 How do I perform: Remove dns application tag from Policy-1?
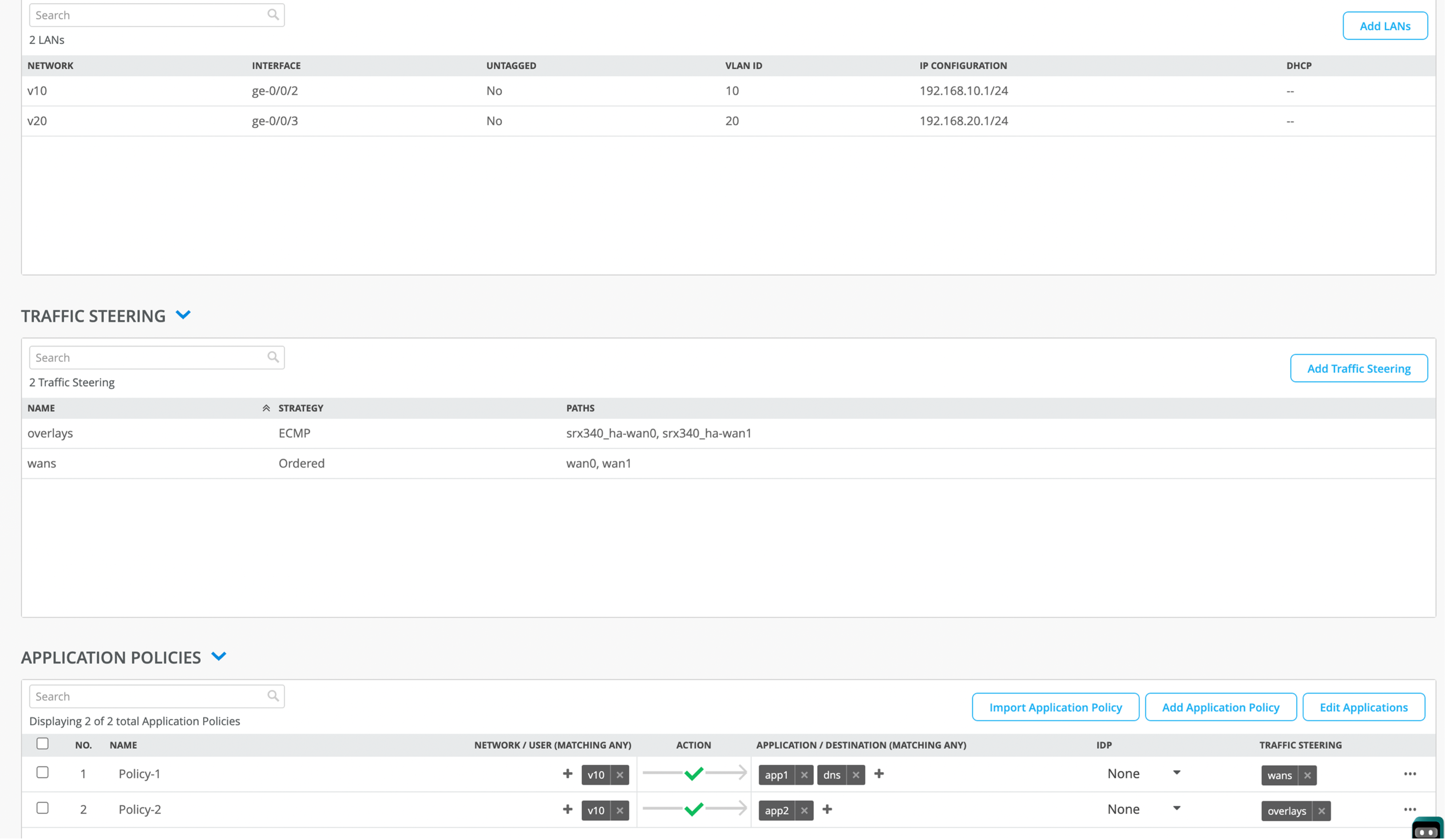click(x=855, y=775)
